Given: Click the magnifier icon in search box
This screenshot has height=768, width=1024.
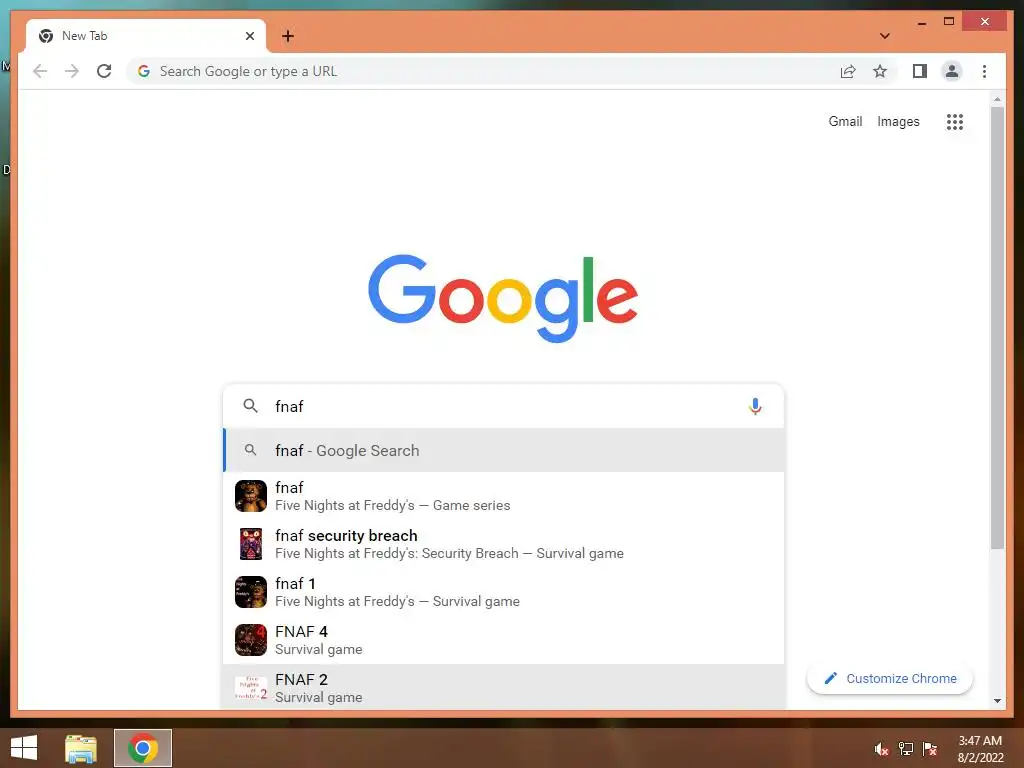Looking at the screenshot, I should (250, 406).
